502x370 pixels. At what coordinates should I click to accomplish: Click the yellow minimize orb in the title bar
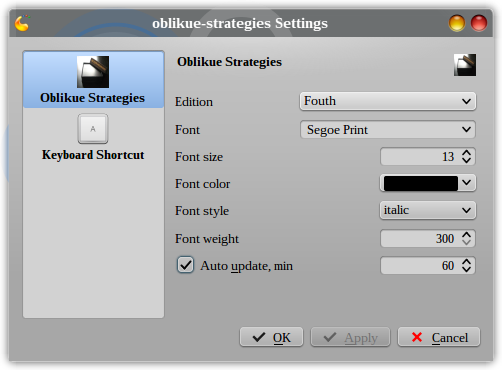[457, 23]
